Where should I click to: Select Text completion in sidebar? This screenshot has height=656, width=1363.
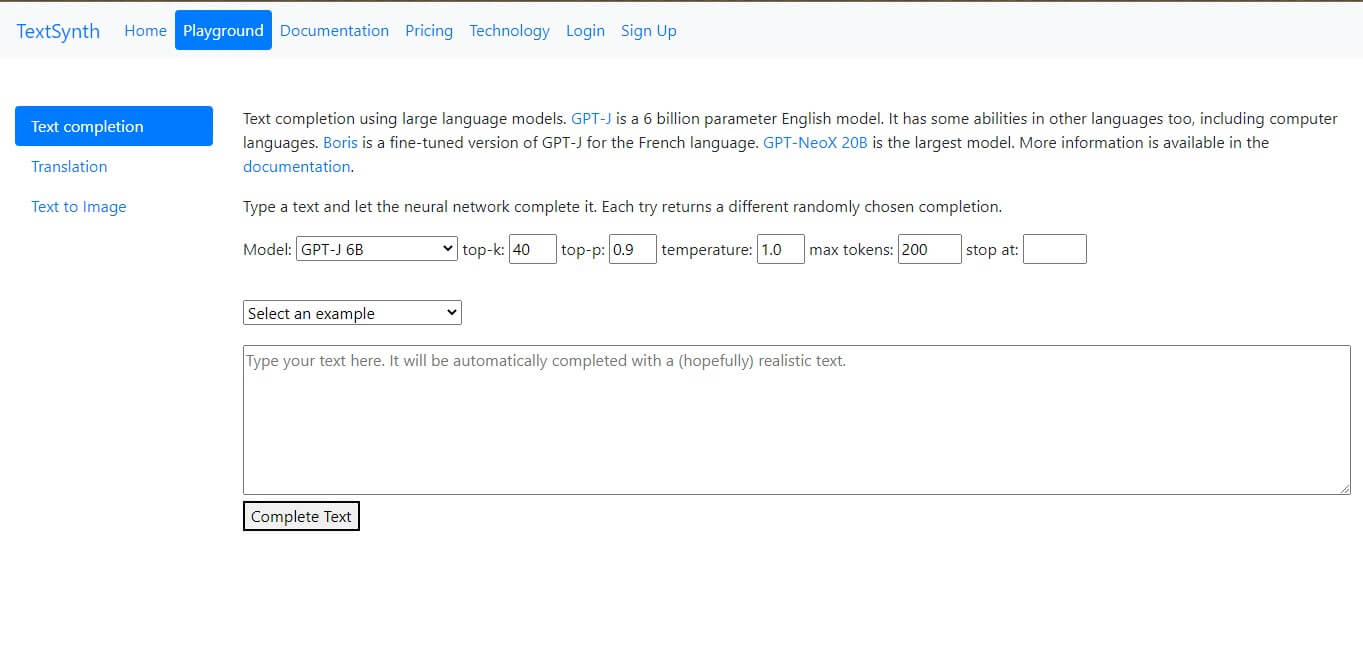tap(114, 126)
